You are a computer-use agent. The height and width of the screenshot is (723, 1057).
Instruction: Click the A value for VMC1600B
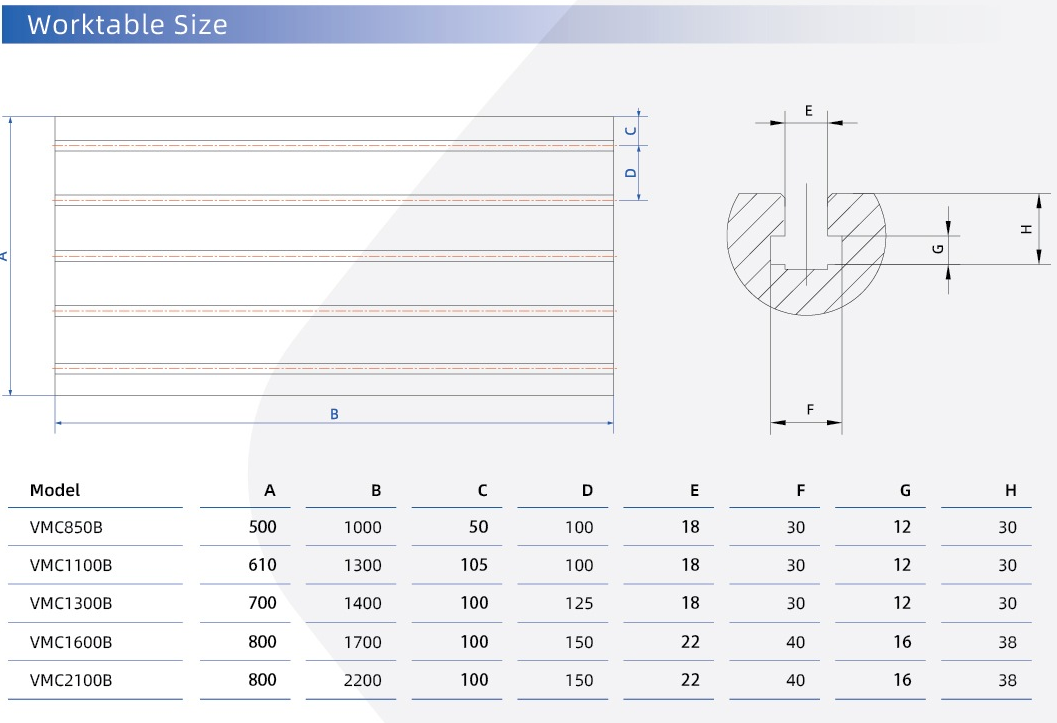pyautogui.click(x=262, y=641)
